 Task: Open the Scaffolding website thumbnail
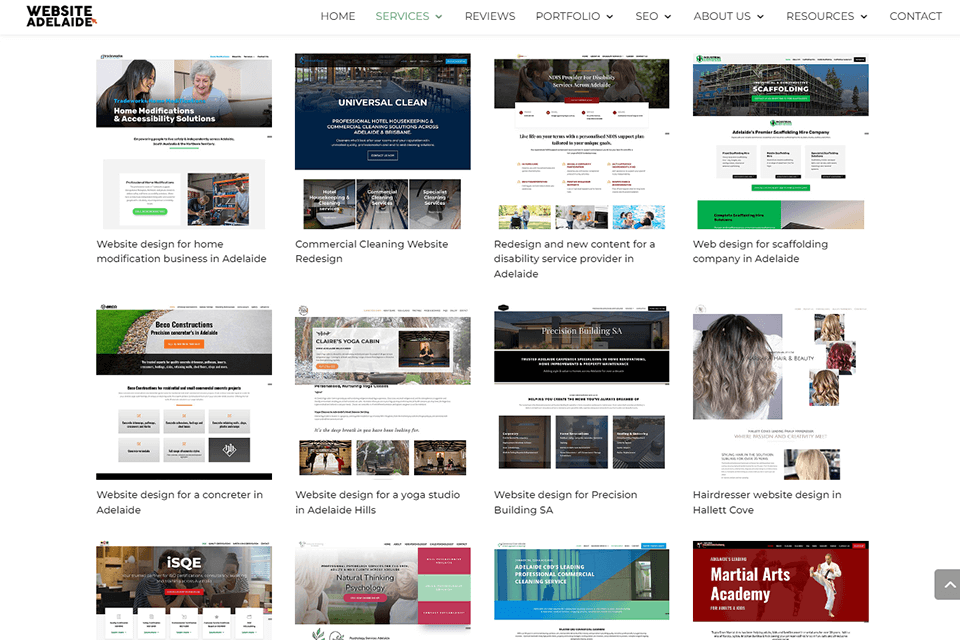(781, 141)
